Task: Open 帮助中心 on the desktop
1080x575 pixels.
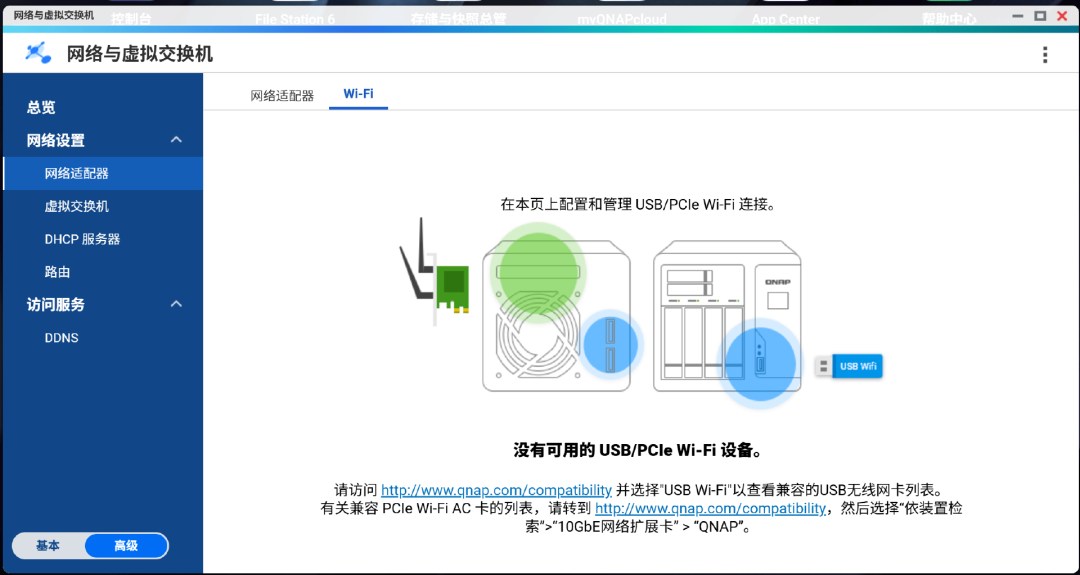Action: click(x=949, y=19)
